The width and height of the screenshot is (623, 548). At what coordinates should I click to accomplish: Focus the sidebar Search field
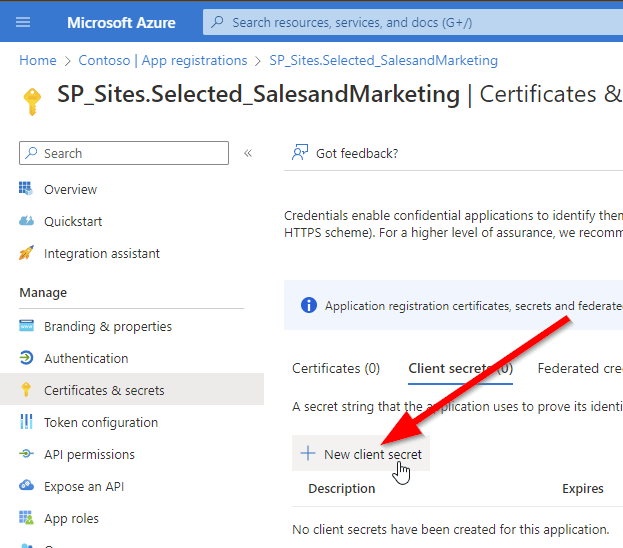pos(124,153)
